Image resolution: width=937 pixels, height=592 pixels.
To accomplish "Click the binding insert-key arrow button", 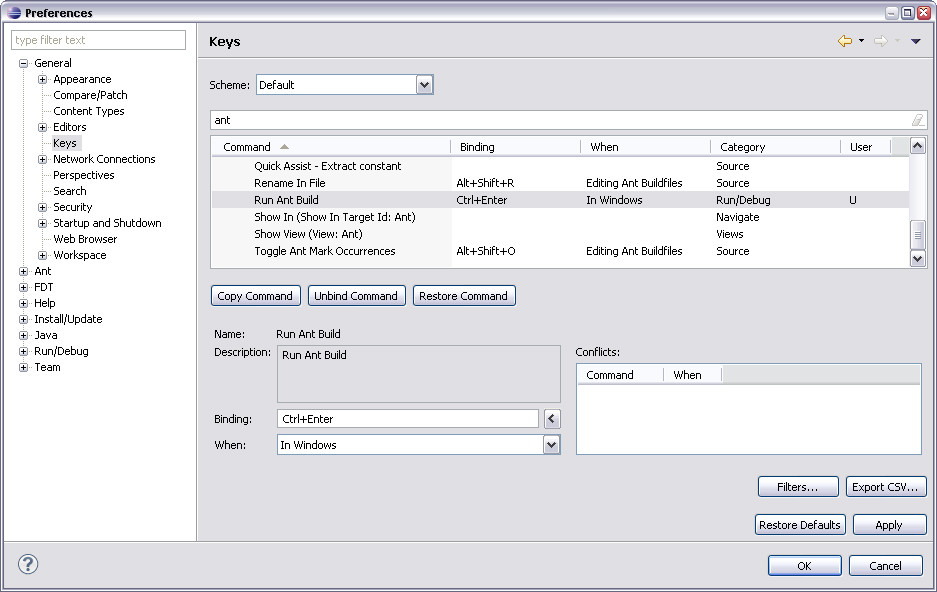I will (552, 419).
